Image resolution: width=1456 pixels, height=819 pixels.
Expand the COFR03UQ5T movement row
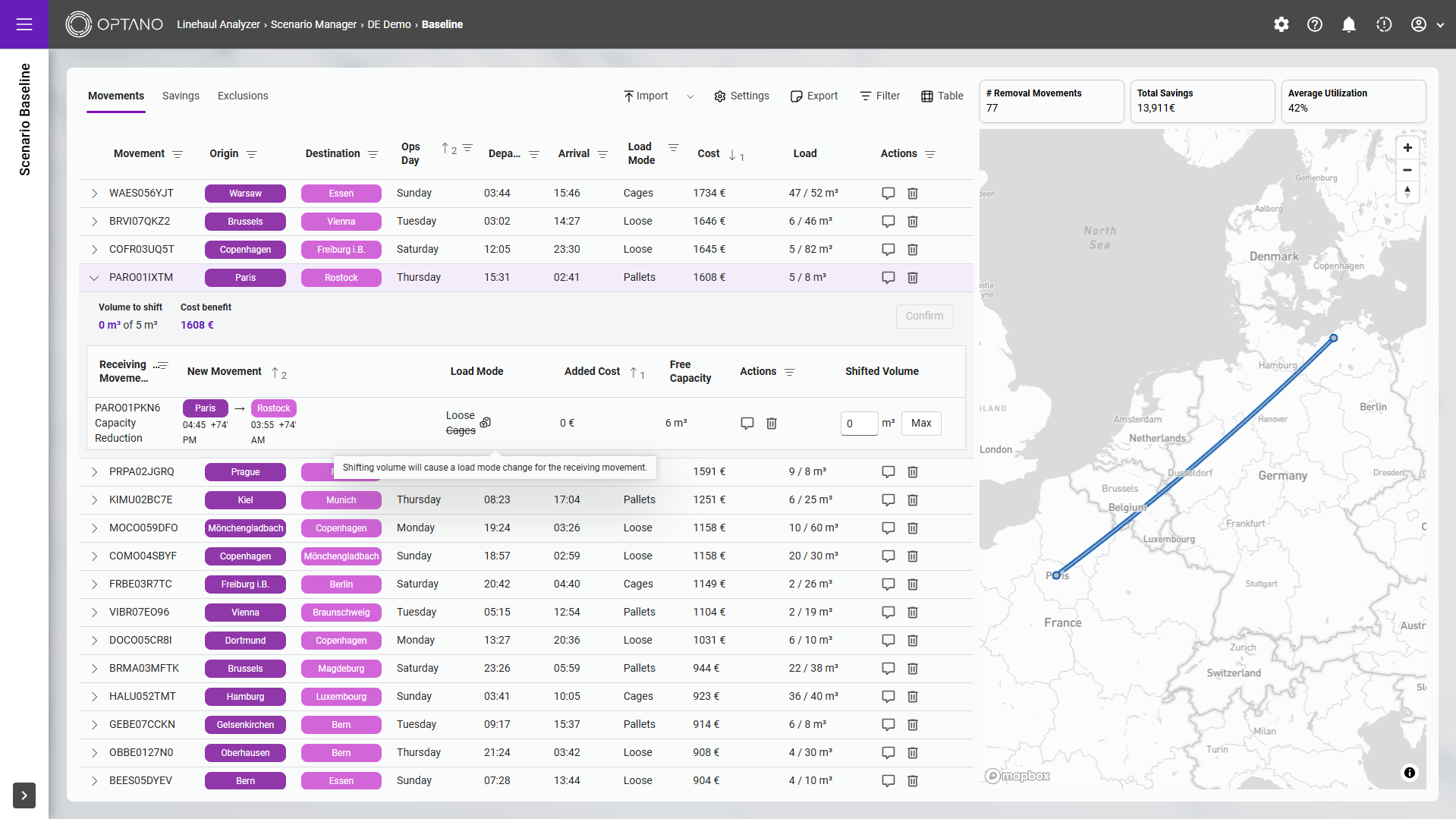(94, 250)
